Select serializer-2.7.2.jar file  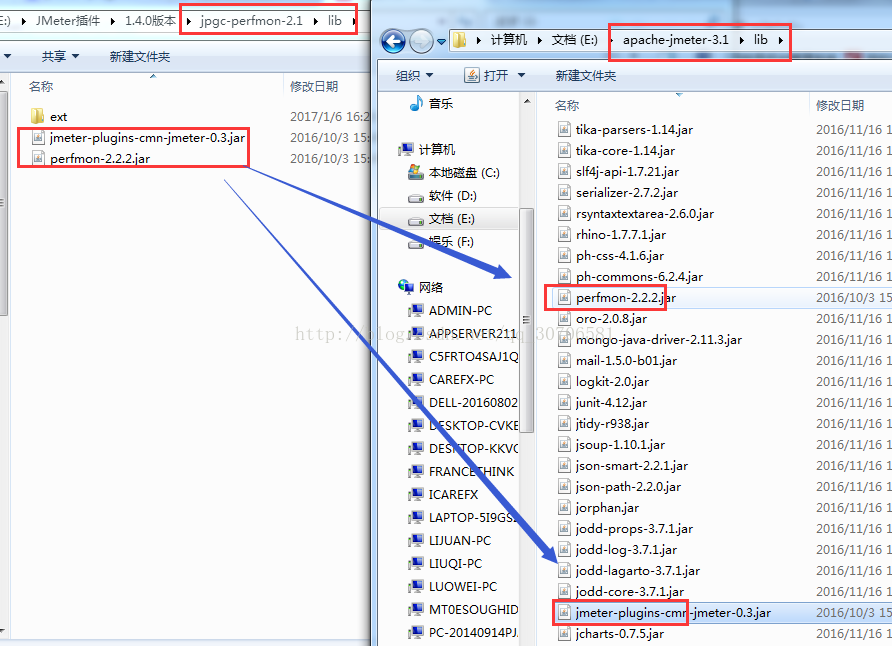[x=618, y=193]
